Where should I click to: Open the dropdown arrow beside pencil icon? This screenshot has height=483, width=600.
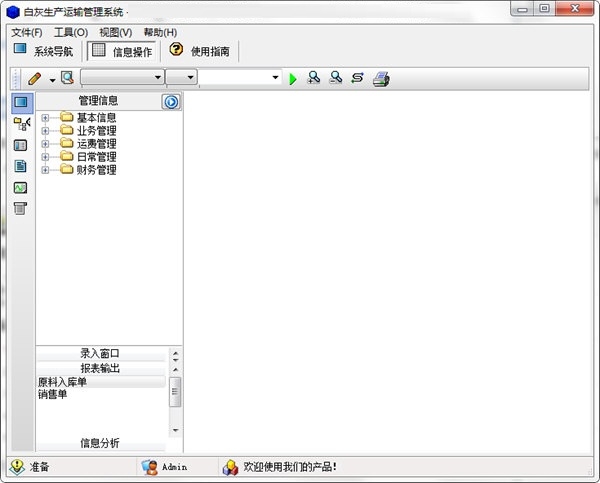tap(52, 80)
